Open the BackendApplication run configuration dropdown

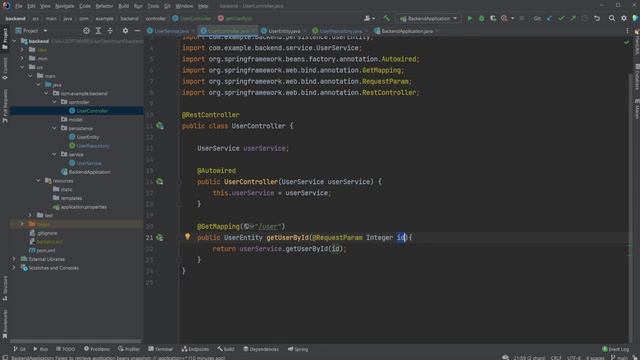tap(428, 18)
